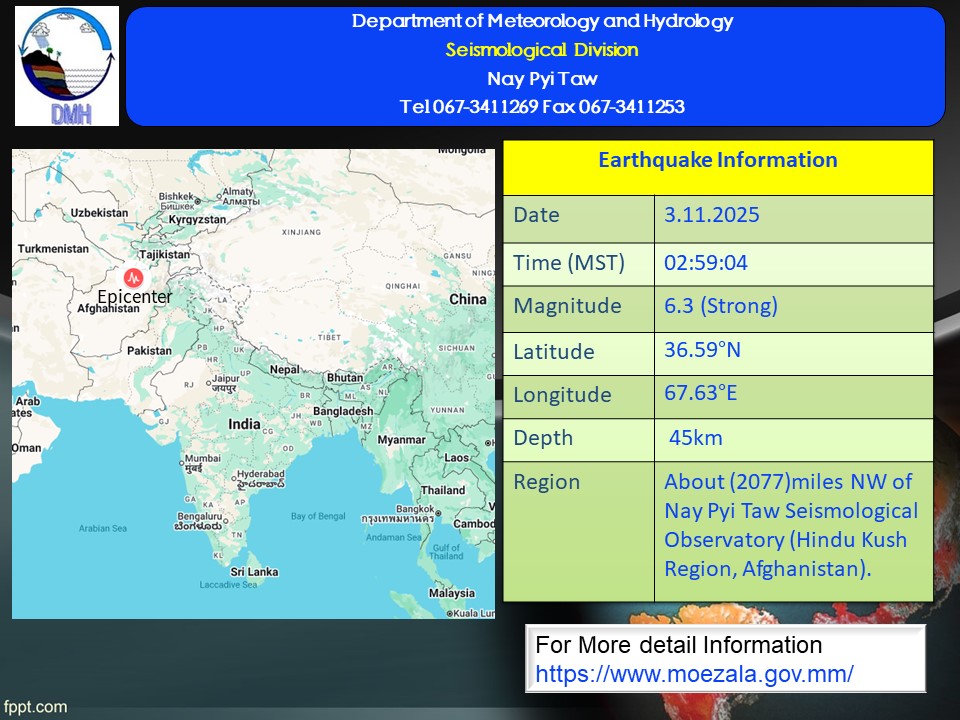Click the DMH logo
Viewport: 960px width, 720px height.
(67, 66)
